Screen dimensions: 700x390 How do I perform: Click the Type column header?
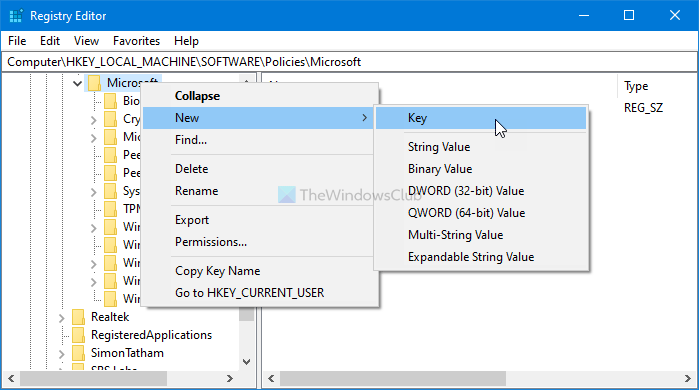(636, 86)
